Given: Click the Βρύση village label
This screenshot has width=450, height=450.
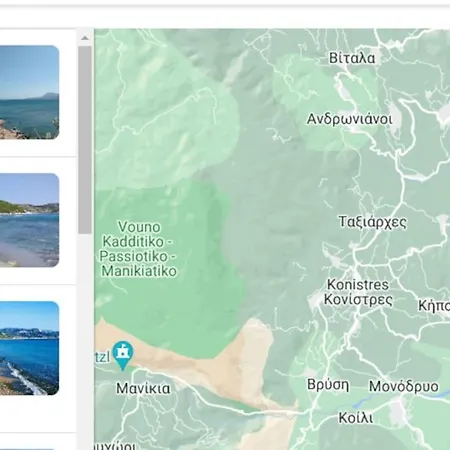Looking at the screenshot, I should click(328, 385).
